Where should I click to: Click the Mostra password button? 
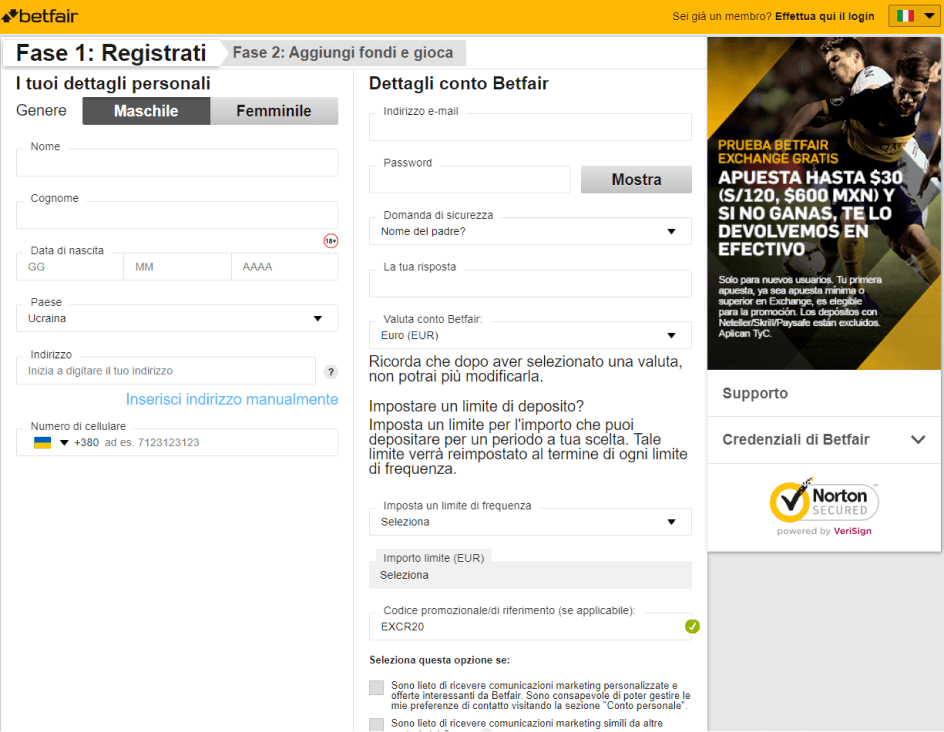click(636, 179)
